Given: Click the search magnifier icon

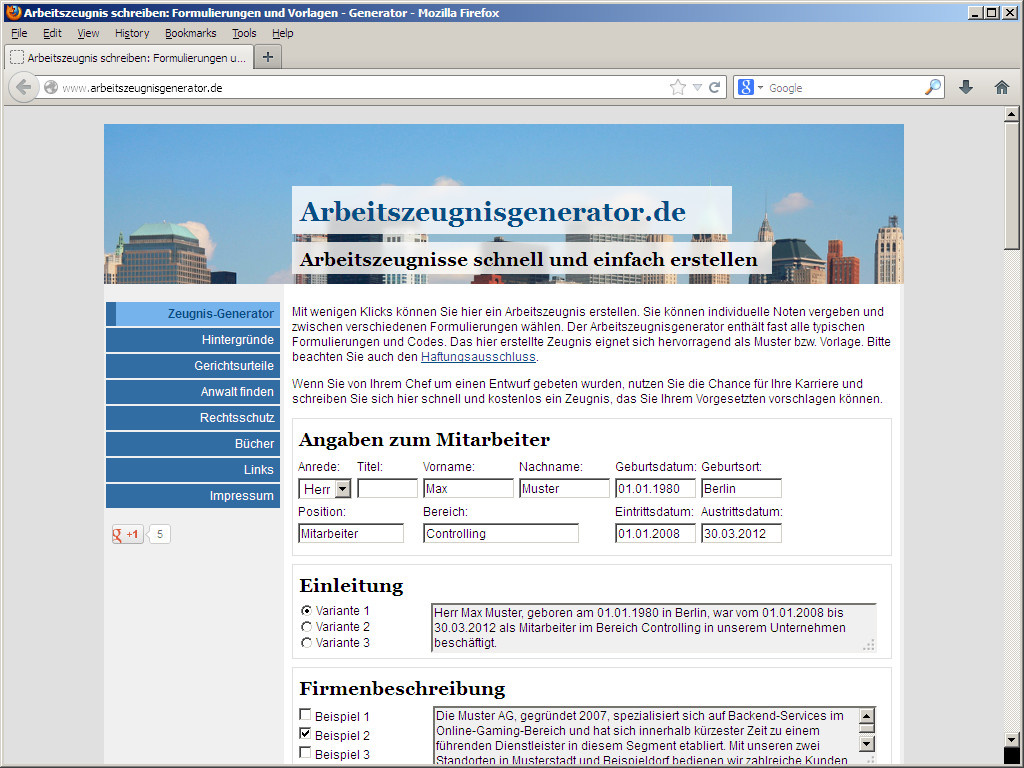Looking at the screenshot, I should pyautogui.click(x=933, y=87).
